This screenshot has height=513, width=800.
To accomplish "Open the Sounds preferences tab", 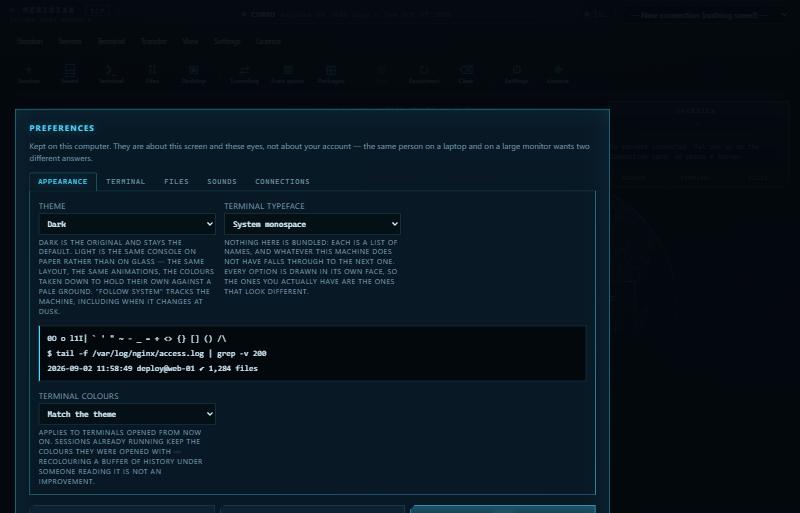I will click(x=222, y=182).
